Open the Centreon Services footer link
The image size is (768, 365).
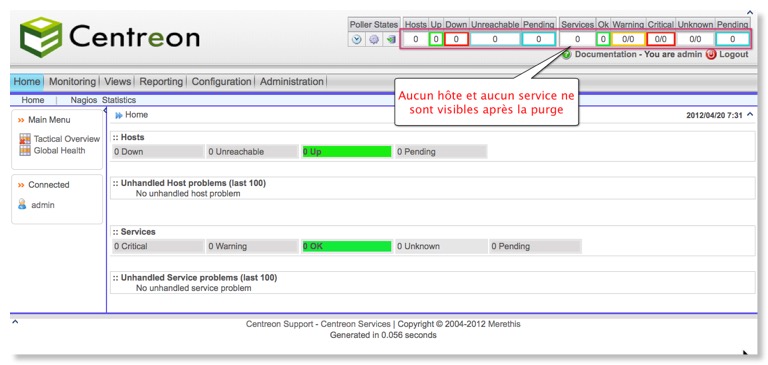click(x=356, y=324)
